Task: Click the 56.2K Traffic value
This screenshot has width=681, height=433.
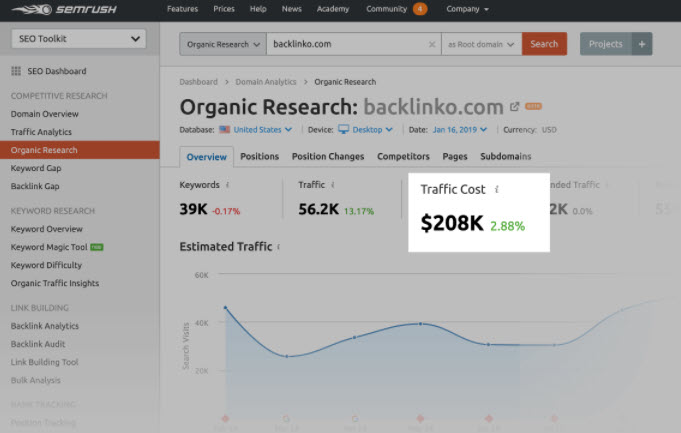Action: click(318, 209)
